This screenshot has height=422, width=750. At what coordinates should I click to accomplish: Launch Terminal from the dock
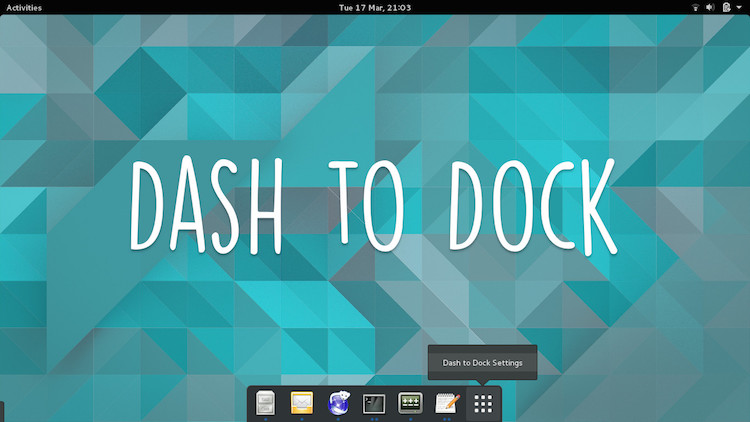(x=374, y=403)
